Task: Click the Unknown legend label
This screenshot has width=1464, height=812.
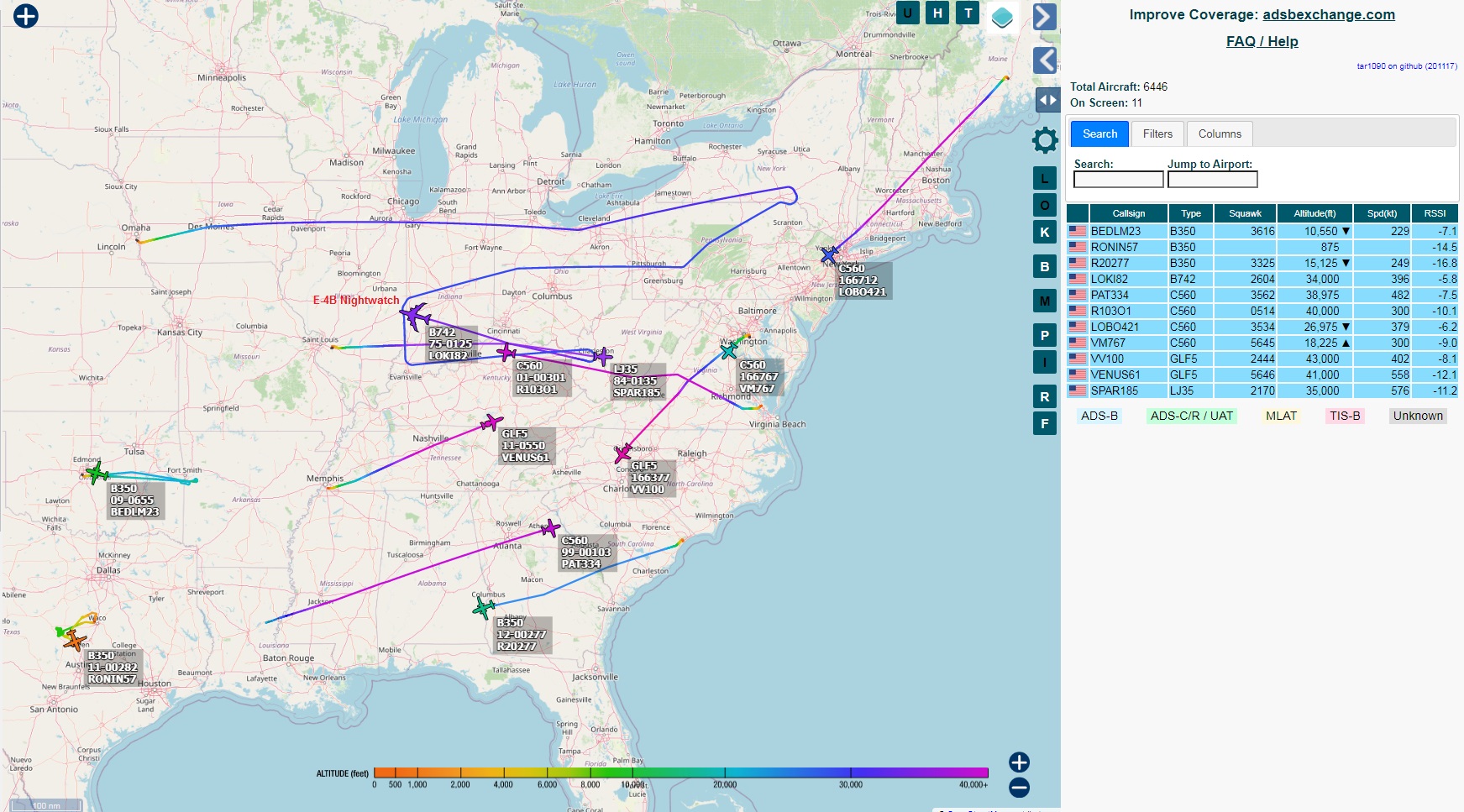Action: [x=1418, y=416]
